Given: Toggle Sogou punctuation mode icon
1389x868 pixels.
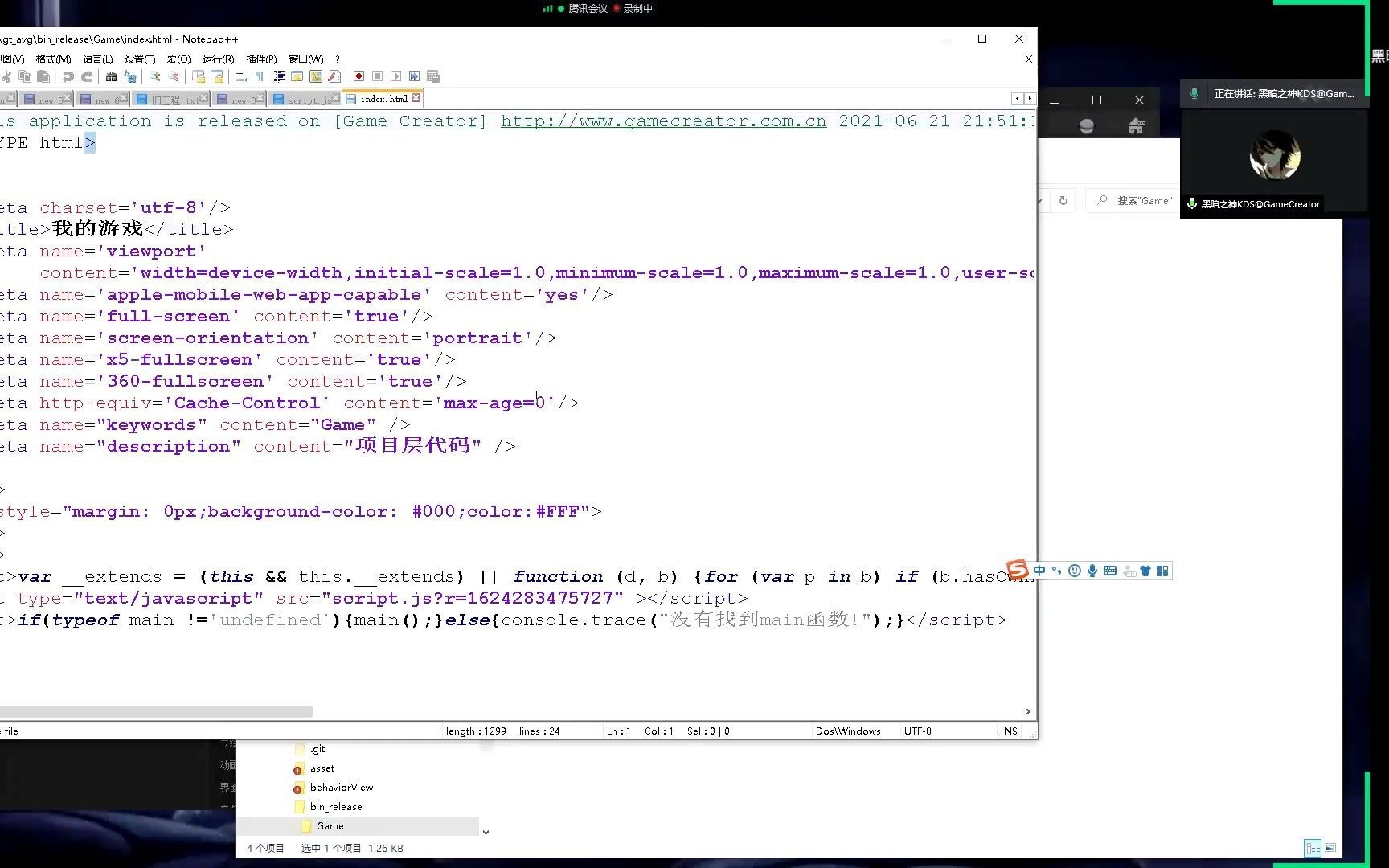Looking at the screenshot, I should tap(1056, 571).
